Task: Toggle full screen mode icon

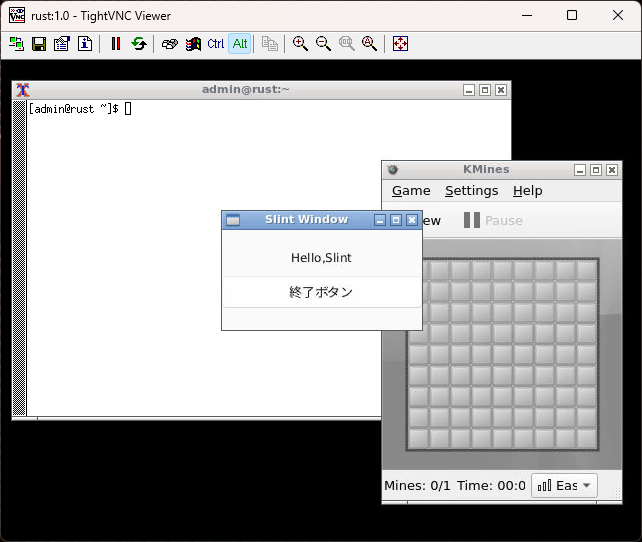Action: point(400,44)
